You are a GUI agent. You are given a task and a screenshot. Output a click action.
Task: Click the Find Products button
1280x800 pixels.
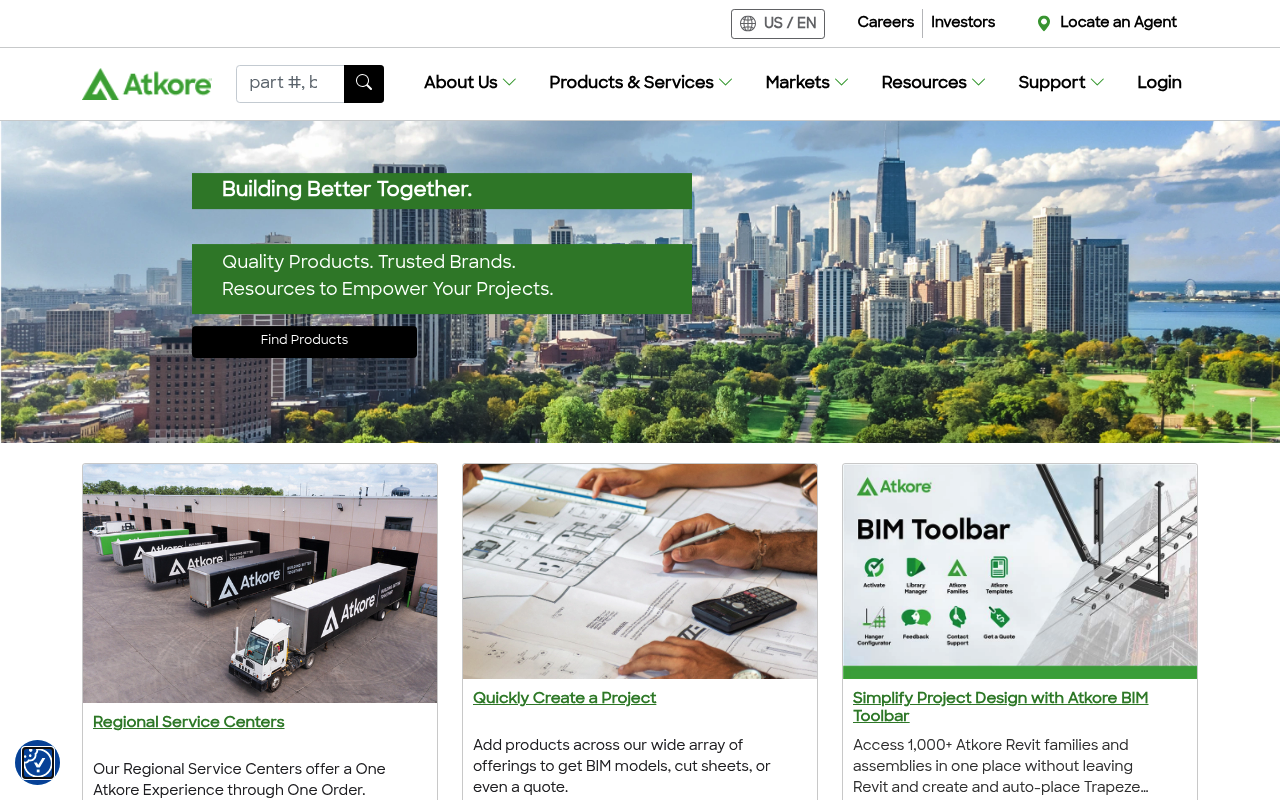pos(304,341)
